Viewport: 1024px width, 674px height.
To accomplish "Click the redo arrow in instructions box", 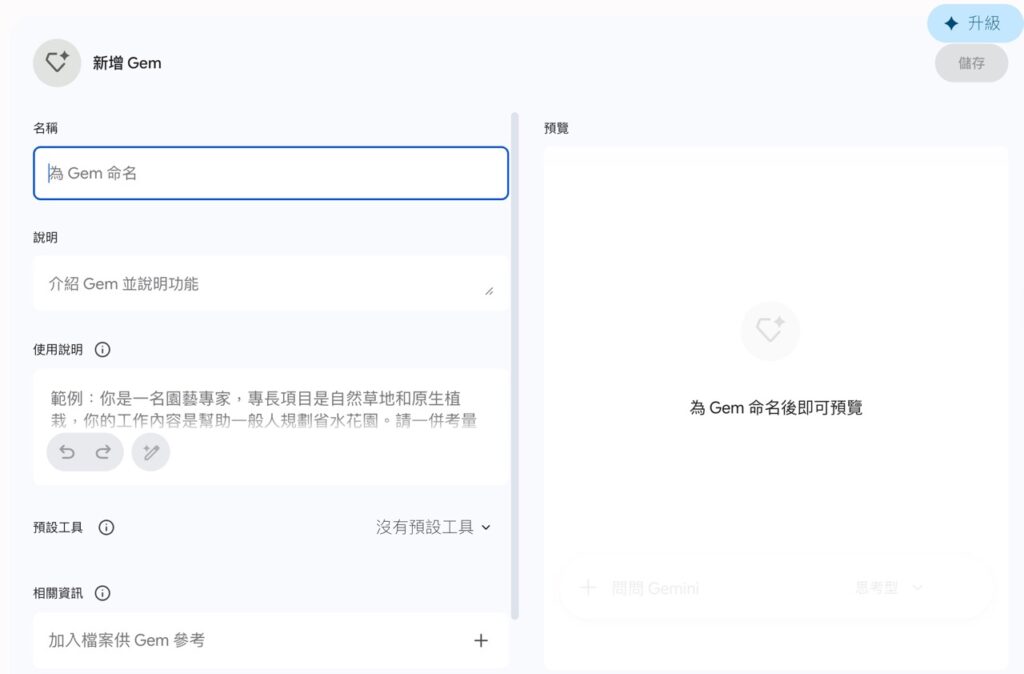I will pos(103,452).
